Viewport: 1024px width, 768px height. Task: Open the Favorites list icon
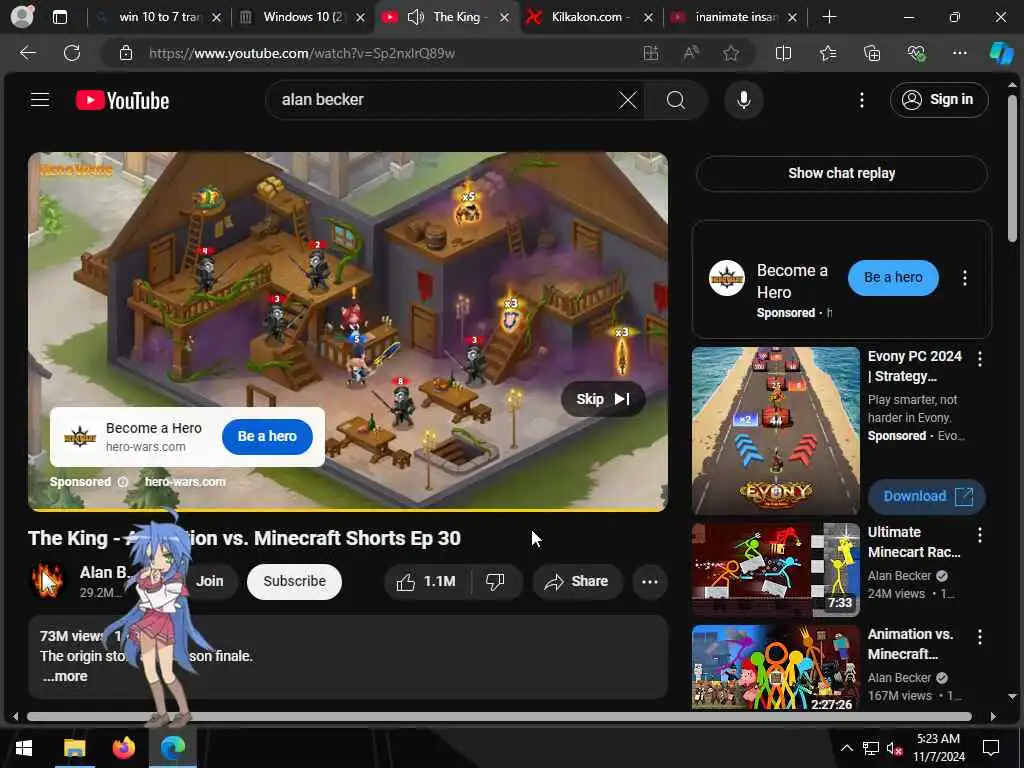828,54
